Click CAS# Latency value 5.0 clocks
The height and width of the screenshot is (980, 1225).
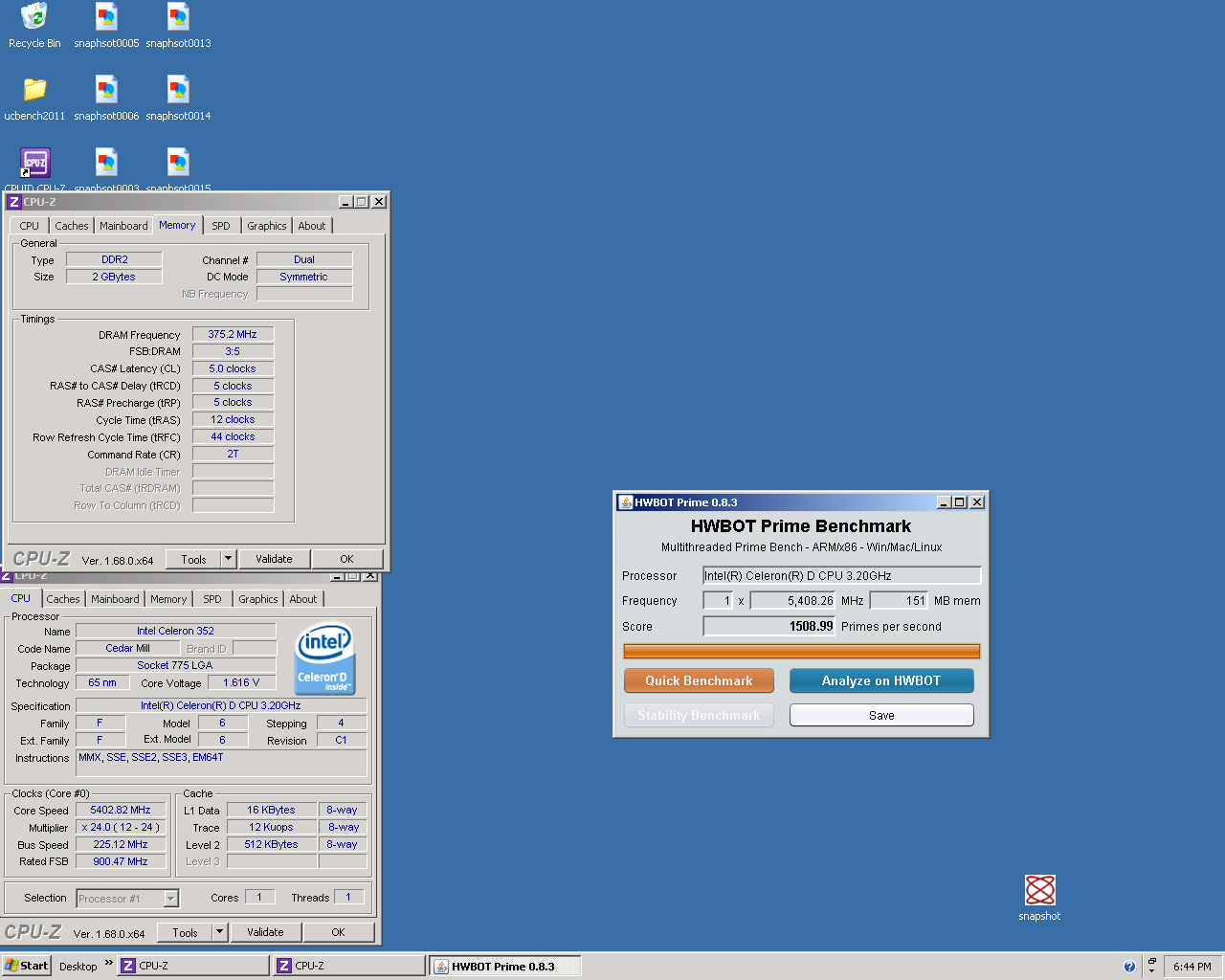tap(233, 368)
